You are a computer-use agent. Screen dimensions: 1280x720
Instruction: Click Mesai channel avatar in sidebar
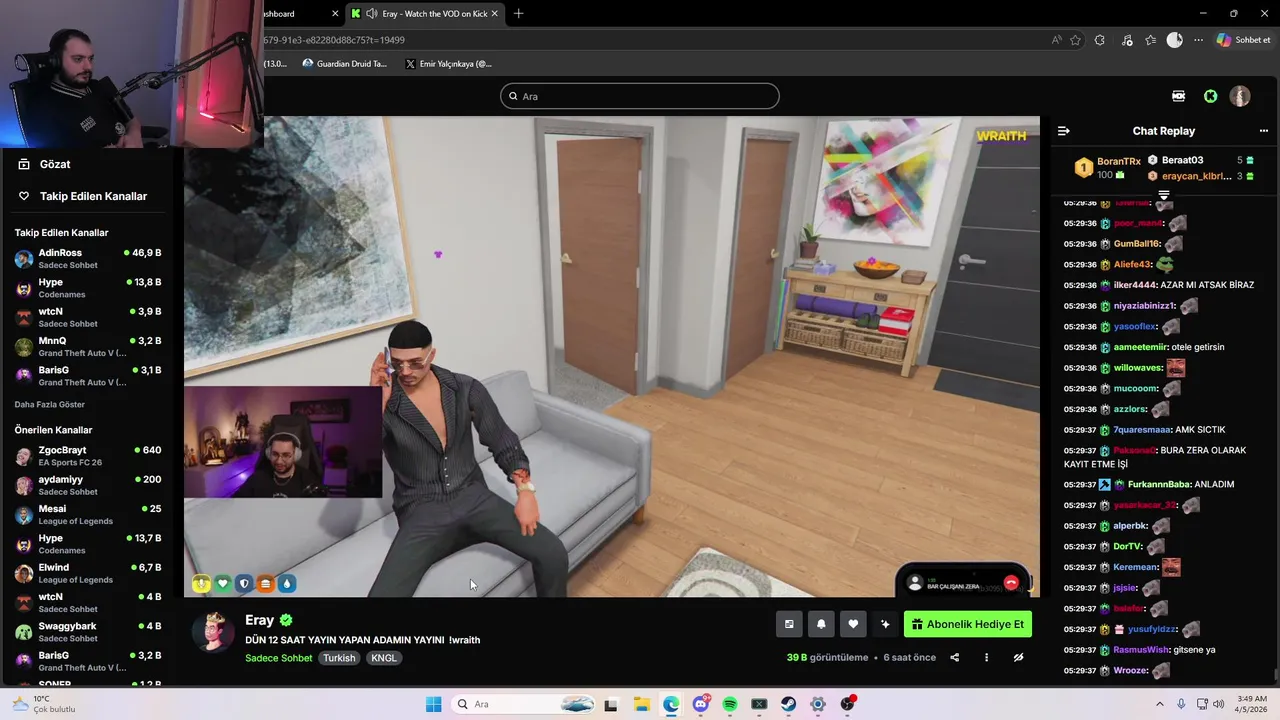pyautogui.click(x=24, y=515)
